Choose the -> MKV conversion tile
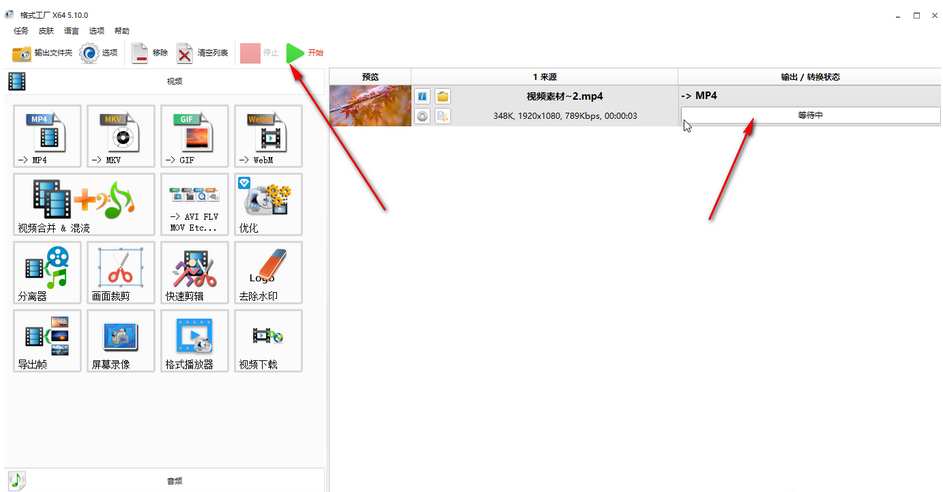This screenshot has height=492, width=943. point(121,136)
